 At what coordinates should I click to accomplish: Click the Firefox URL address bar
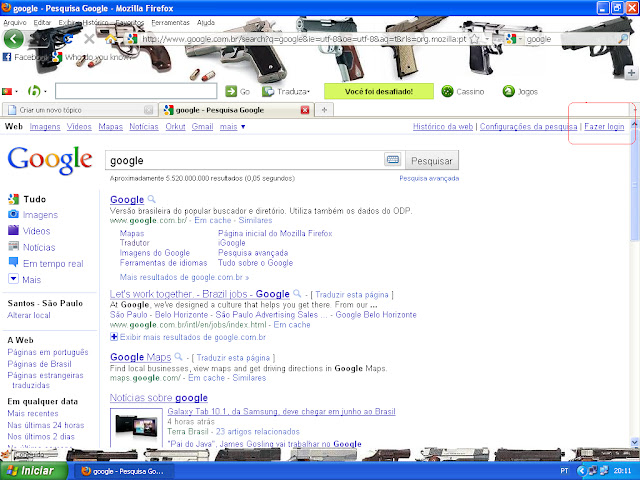(x=303, y=39)
